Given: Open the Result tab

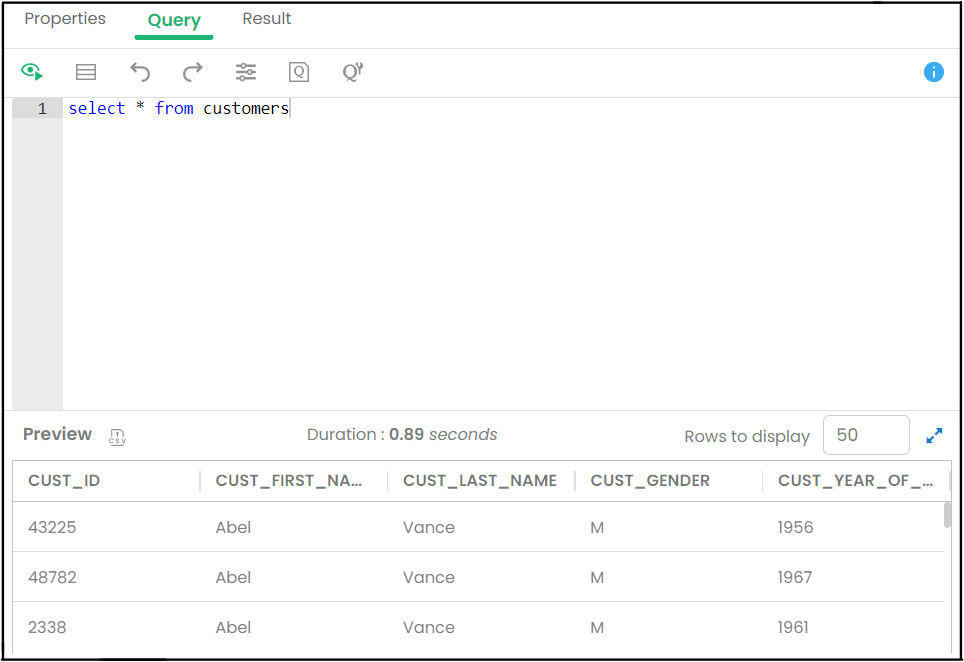Looking at the screenshot, I should pos(267,19).
